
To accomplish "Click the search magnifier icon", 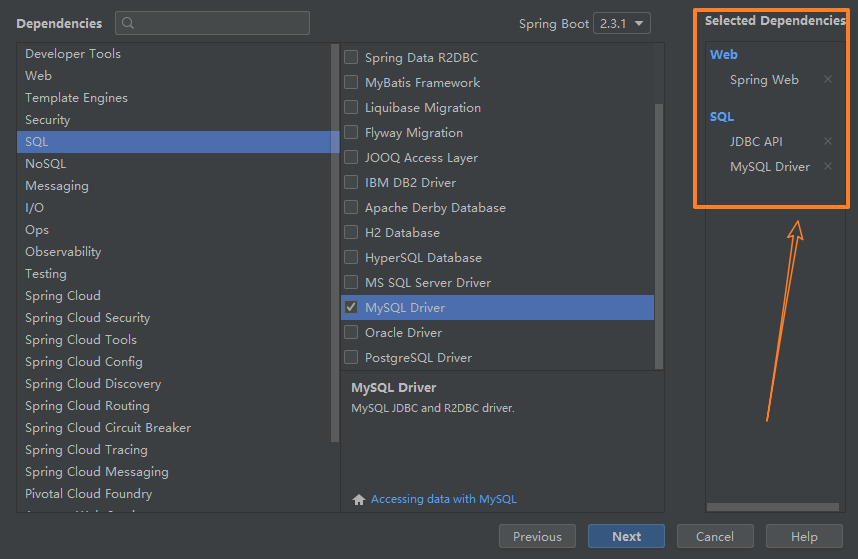I will click(128, 23).
